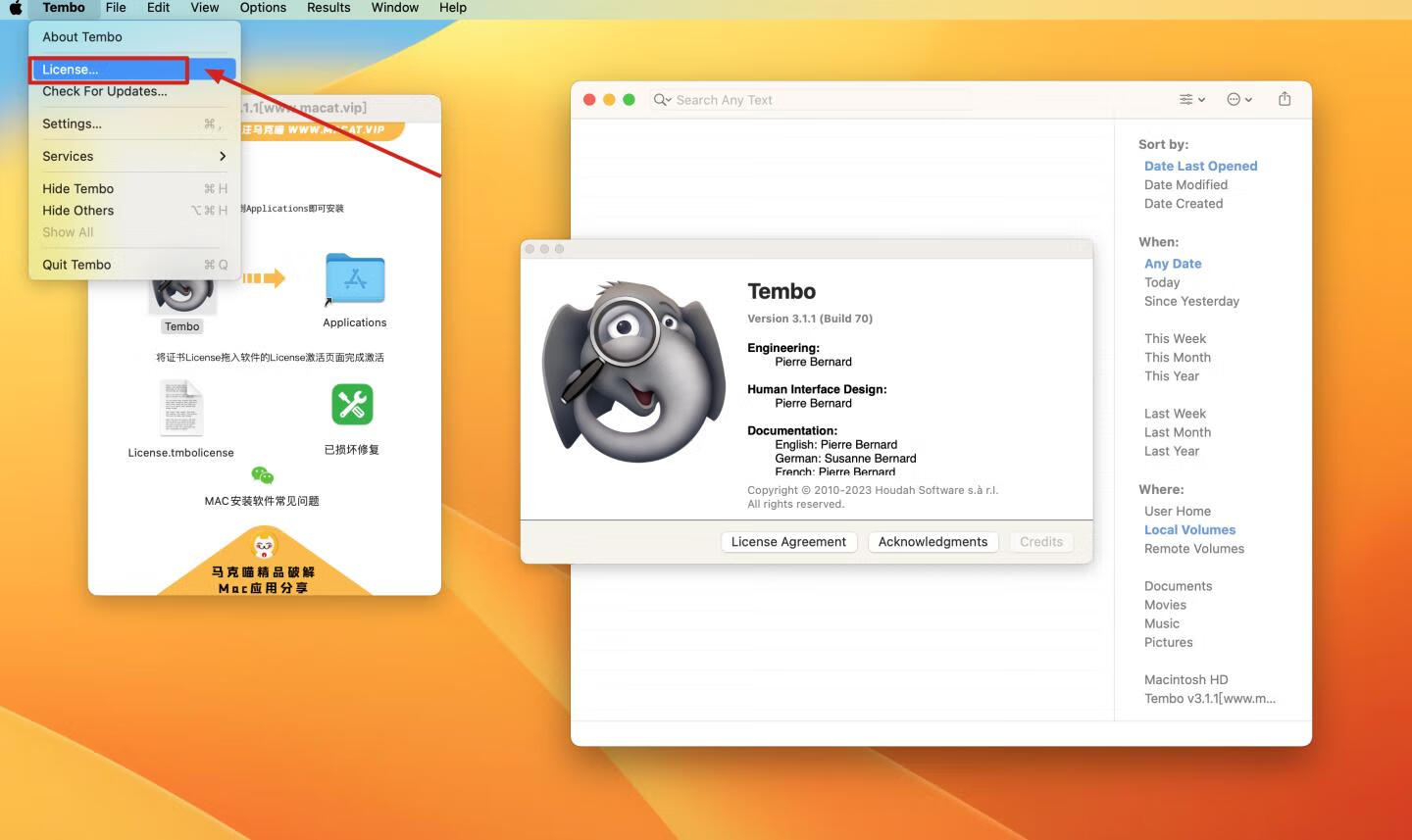
Task: Select Last Month filter
Action: tap(1177, 432)
